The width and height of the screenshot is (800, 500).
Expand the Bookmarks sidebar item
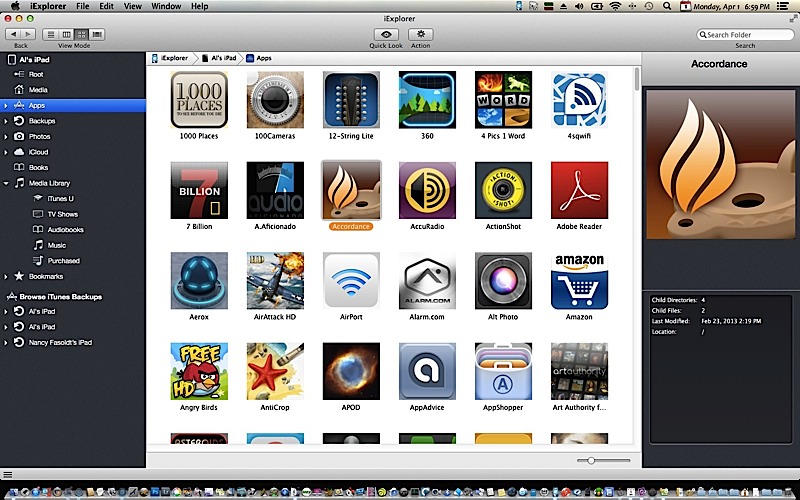point(6,277)
